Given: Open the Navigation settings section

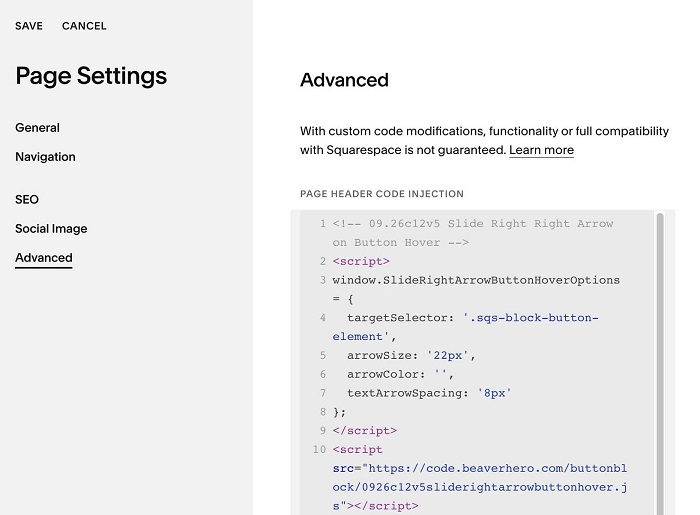Looking at the screenshot, I should coord(46,157).
